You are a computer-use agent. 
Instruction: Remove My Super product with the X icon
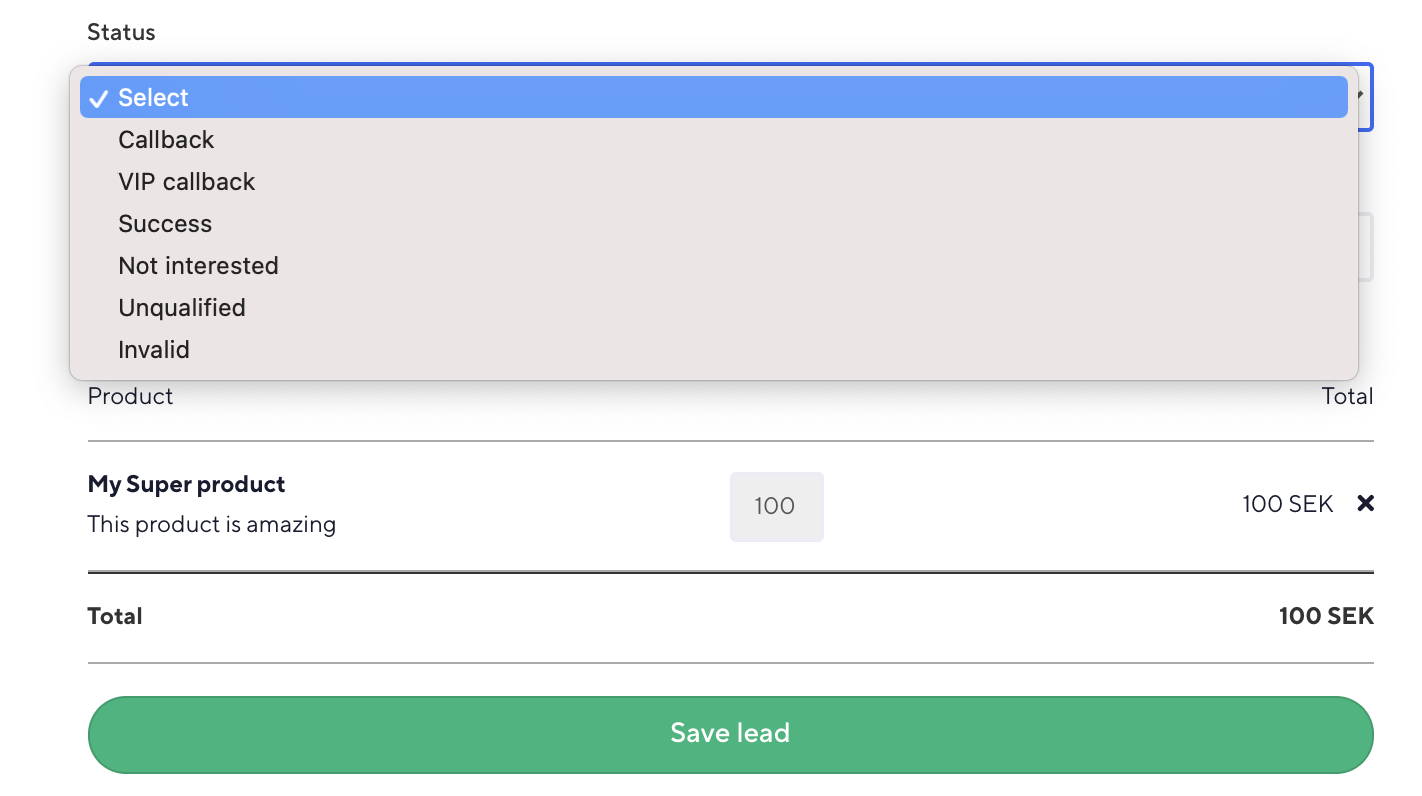point(1365,504)
